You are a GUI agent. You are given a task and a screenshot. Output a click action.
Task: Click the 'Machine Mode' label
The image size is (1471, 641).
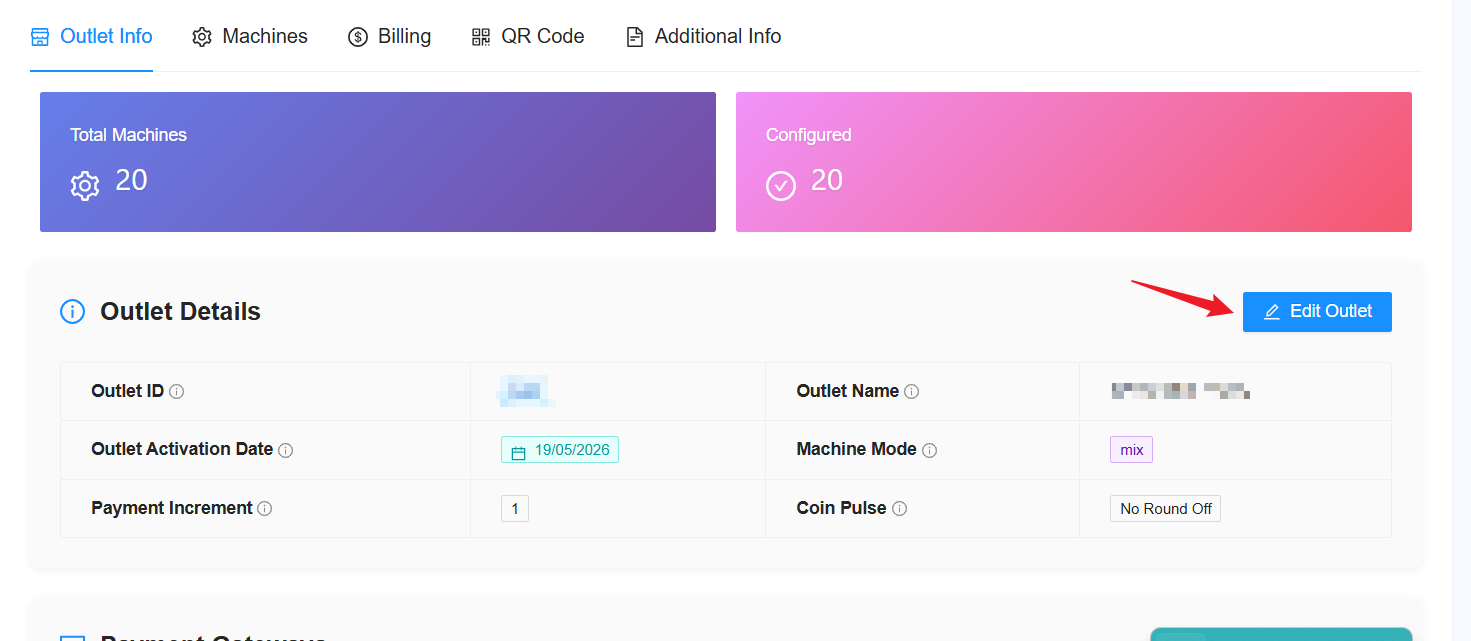coord(857,450)
